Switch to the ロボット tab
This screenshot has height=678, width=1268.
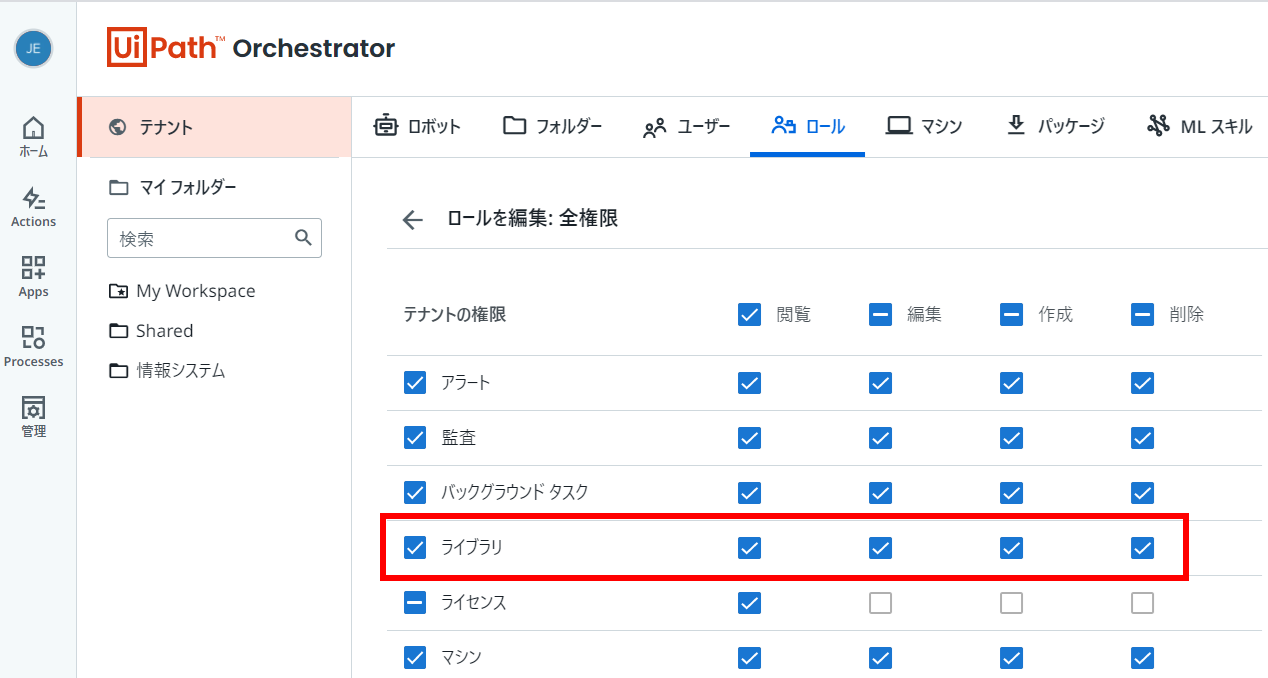coord(417,126)
